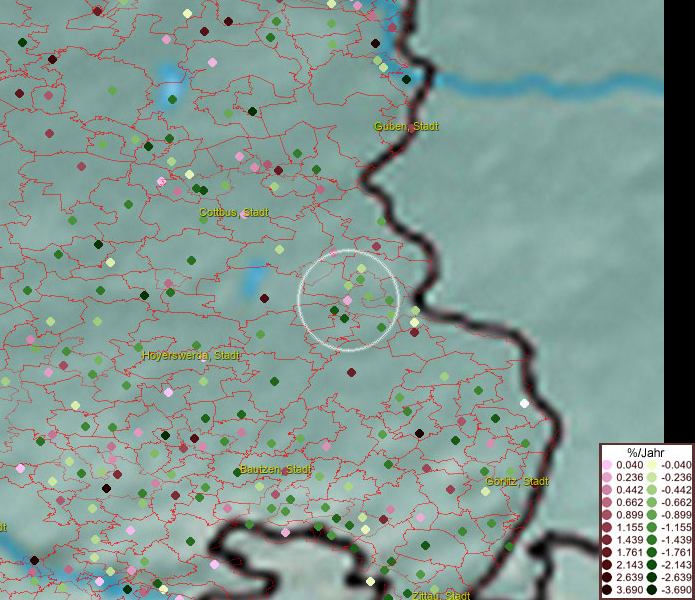This screenshot has width=695, height=600.
Task: Pick the legend swatch for 0.040
Action: click(607, 465)
